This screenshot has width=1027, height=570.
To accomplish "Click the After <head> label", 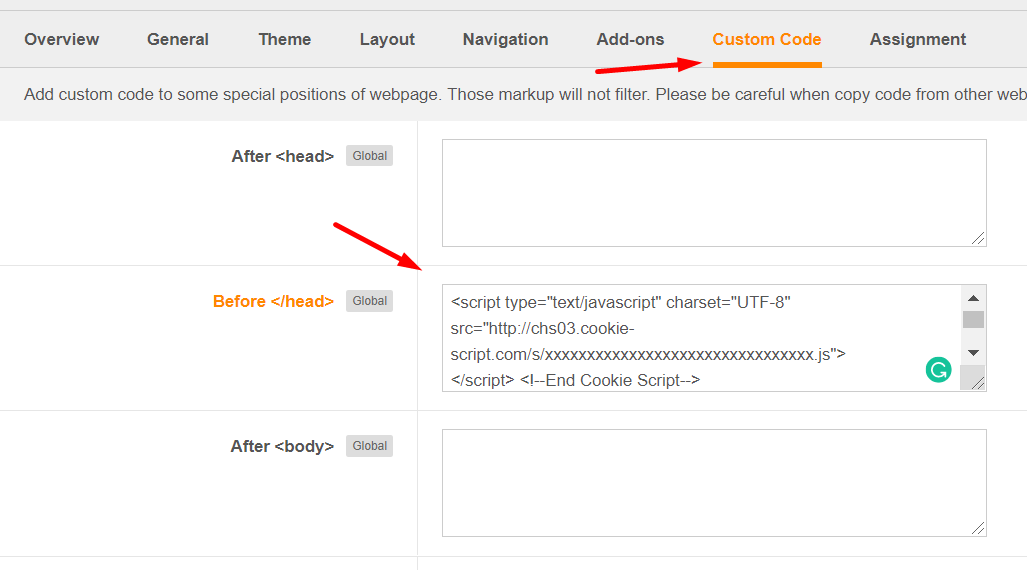I will 282,157.
